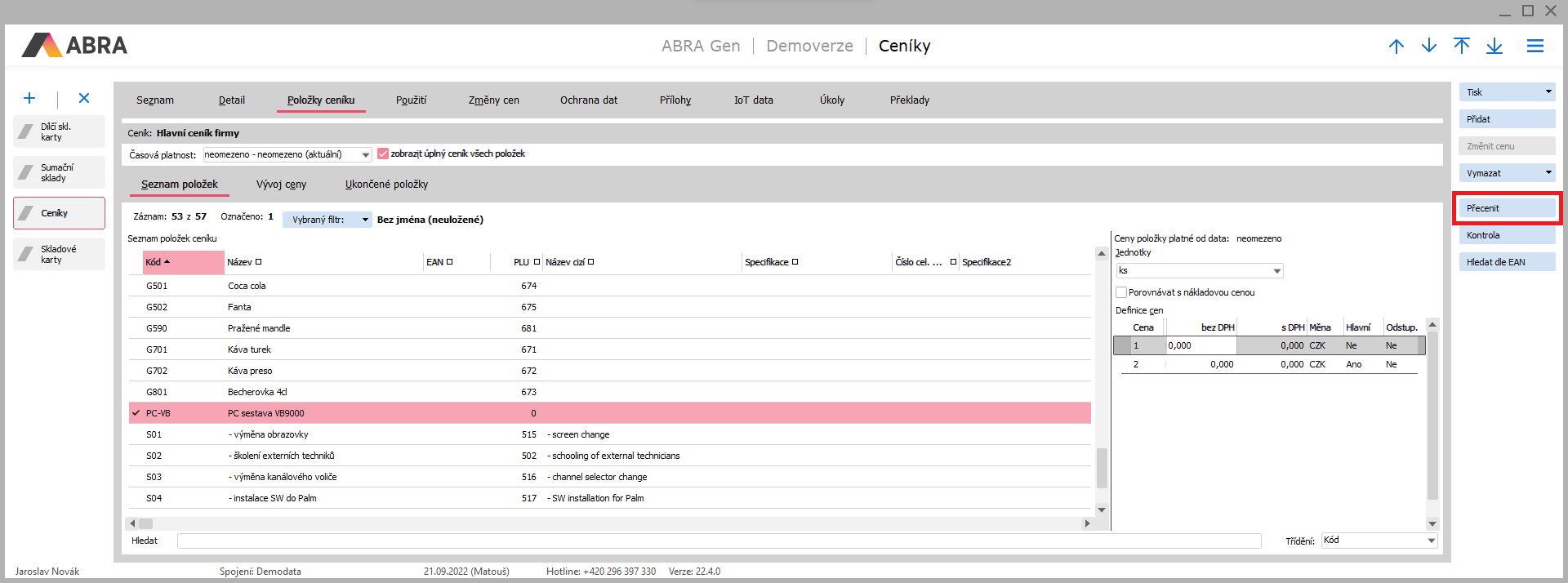This screenshot has height=583, width=1568.
Task: Enable Porovnávat s nákladovou cenou checkbox
Action: pos(1121,292)
